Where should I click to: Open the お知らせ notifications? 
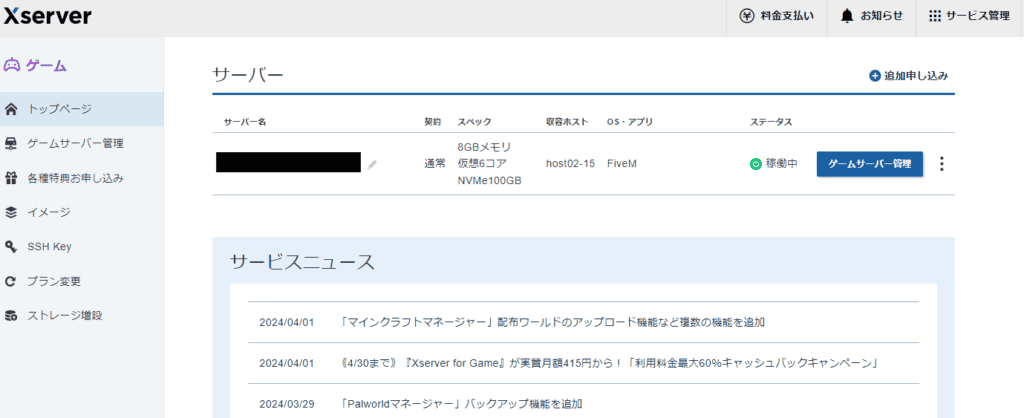coord(872,16)
